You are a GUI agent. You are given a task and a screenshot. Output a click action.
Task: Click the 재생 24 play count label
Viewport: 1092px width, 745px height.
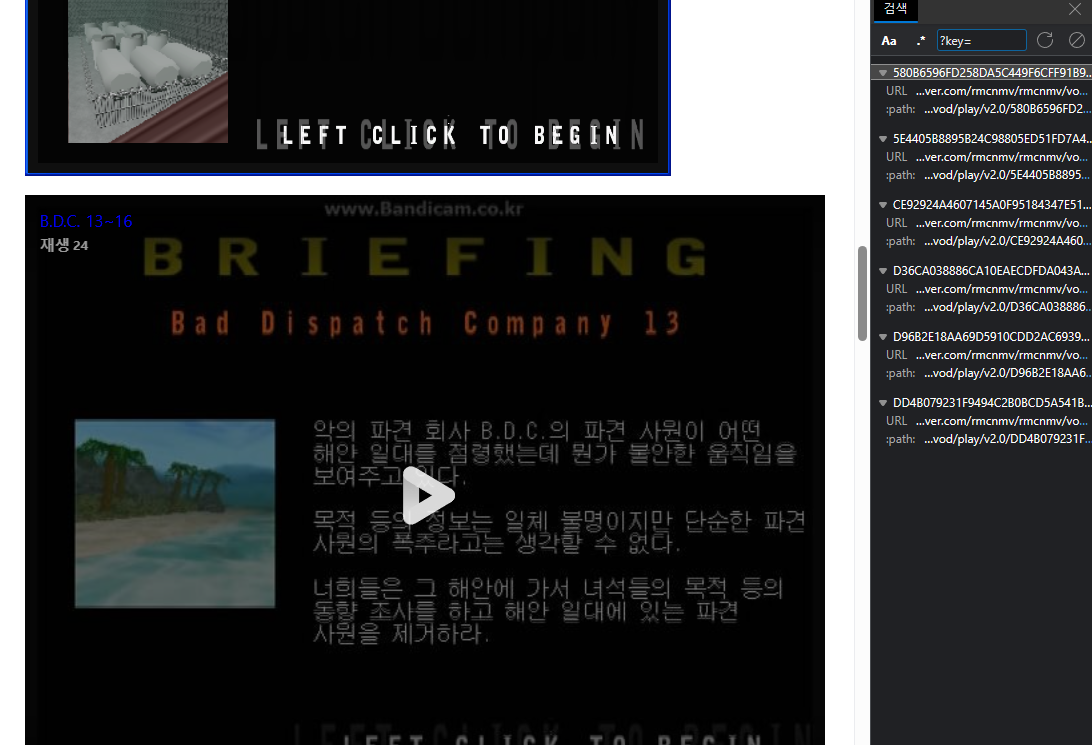pos(64,245)
